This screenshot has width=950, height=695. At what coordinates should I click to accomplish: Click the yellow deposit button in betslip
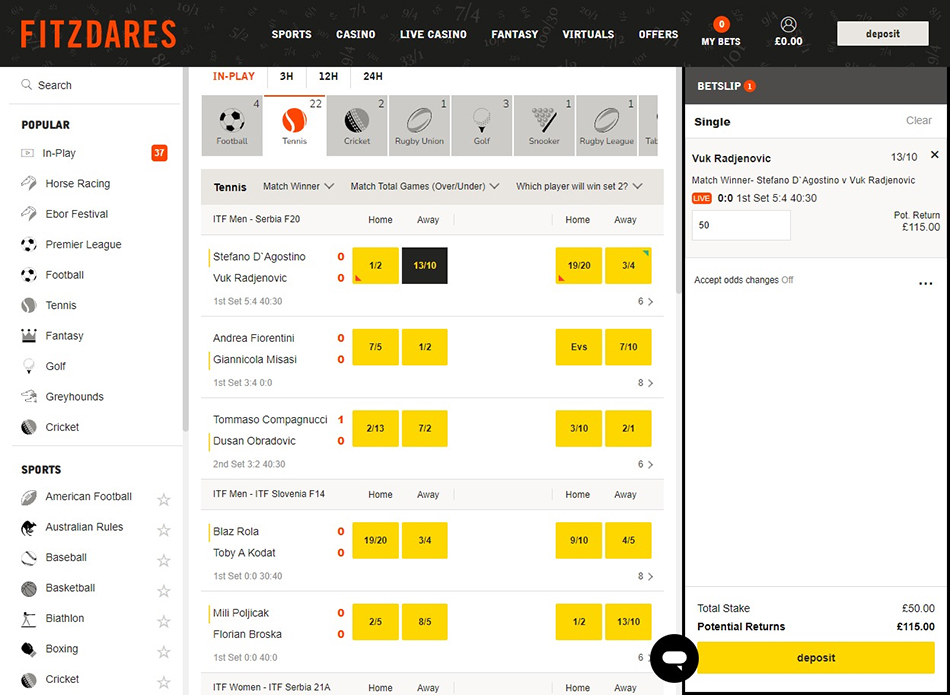(x=815, y=658)
